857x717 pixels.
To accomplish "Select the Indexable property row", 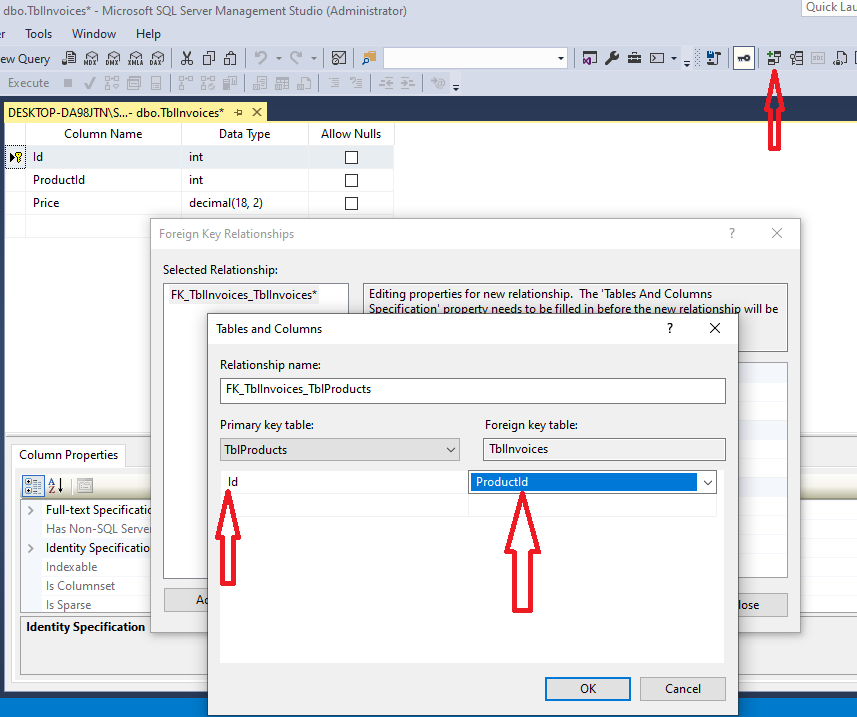I will (x=96, y=567).
